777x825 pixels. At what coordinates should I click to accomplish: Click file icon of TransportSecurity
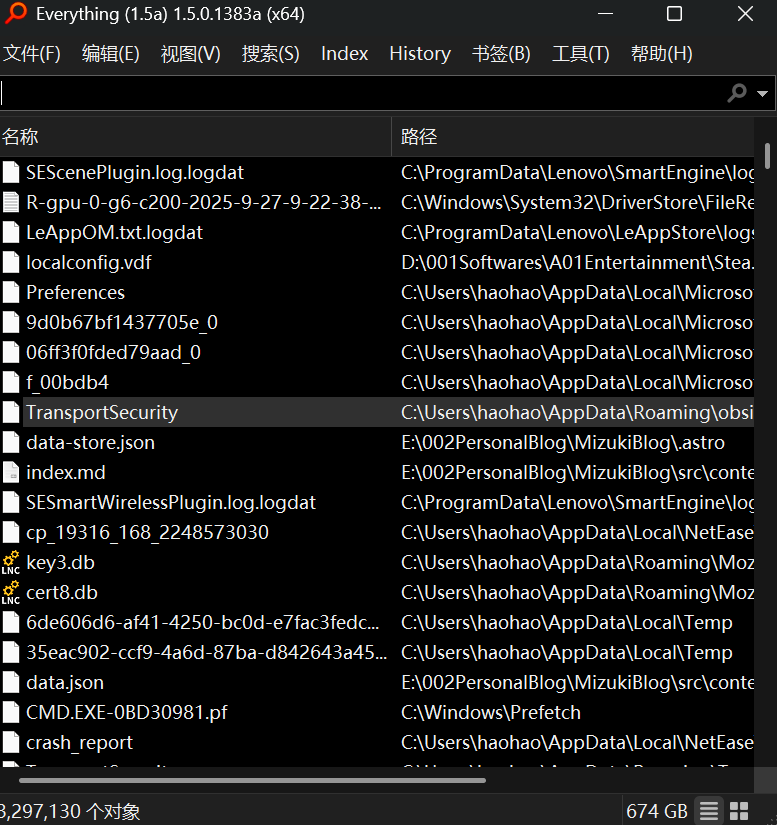(11, 412)
